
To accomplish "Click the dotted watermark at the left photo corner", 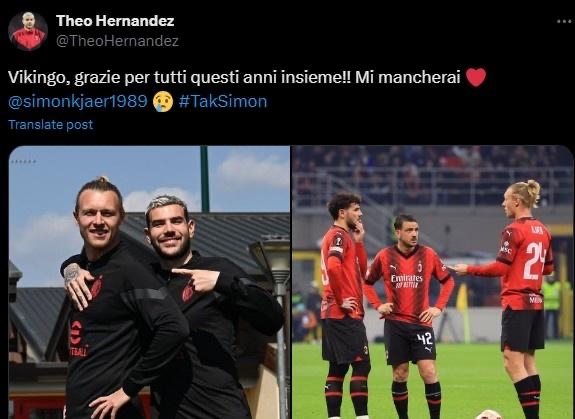I will pyautogui.click(x=24, y=162).
